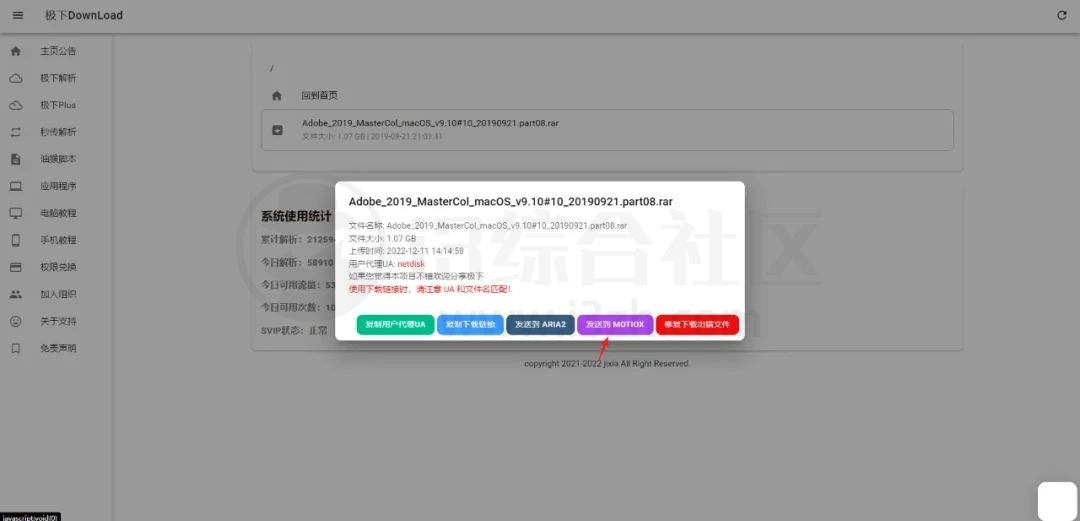Click the 今日解析 statistic
Image resolution: width=1080 pixels, height=521 pixels.
coord(297,263)
